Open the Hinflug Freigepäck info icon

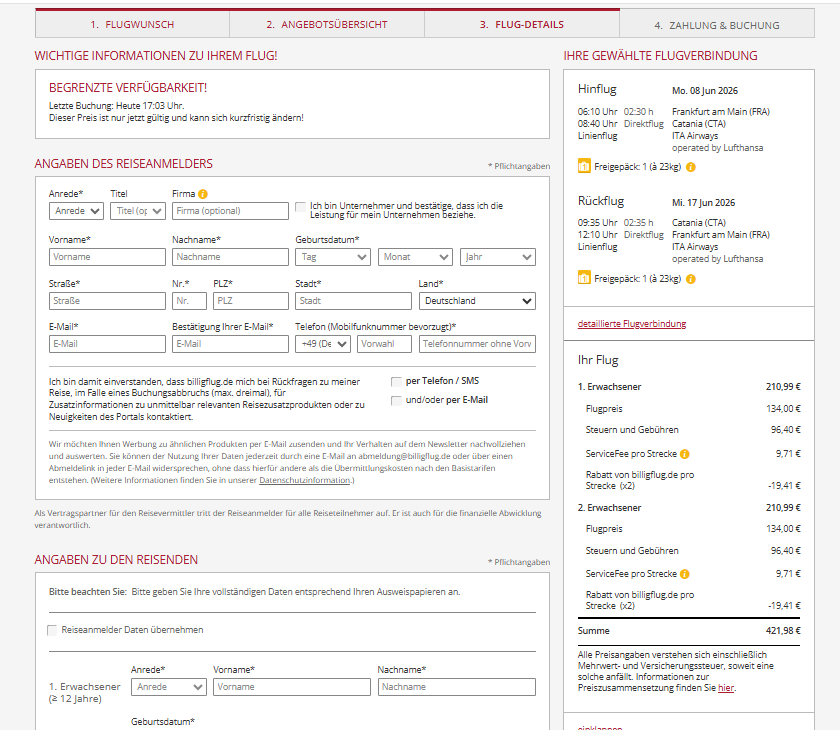tap(691, 166)
